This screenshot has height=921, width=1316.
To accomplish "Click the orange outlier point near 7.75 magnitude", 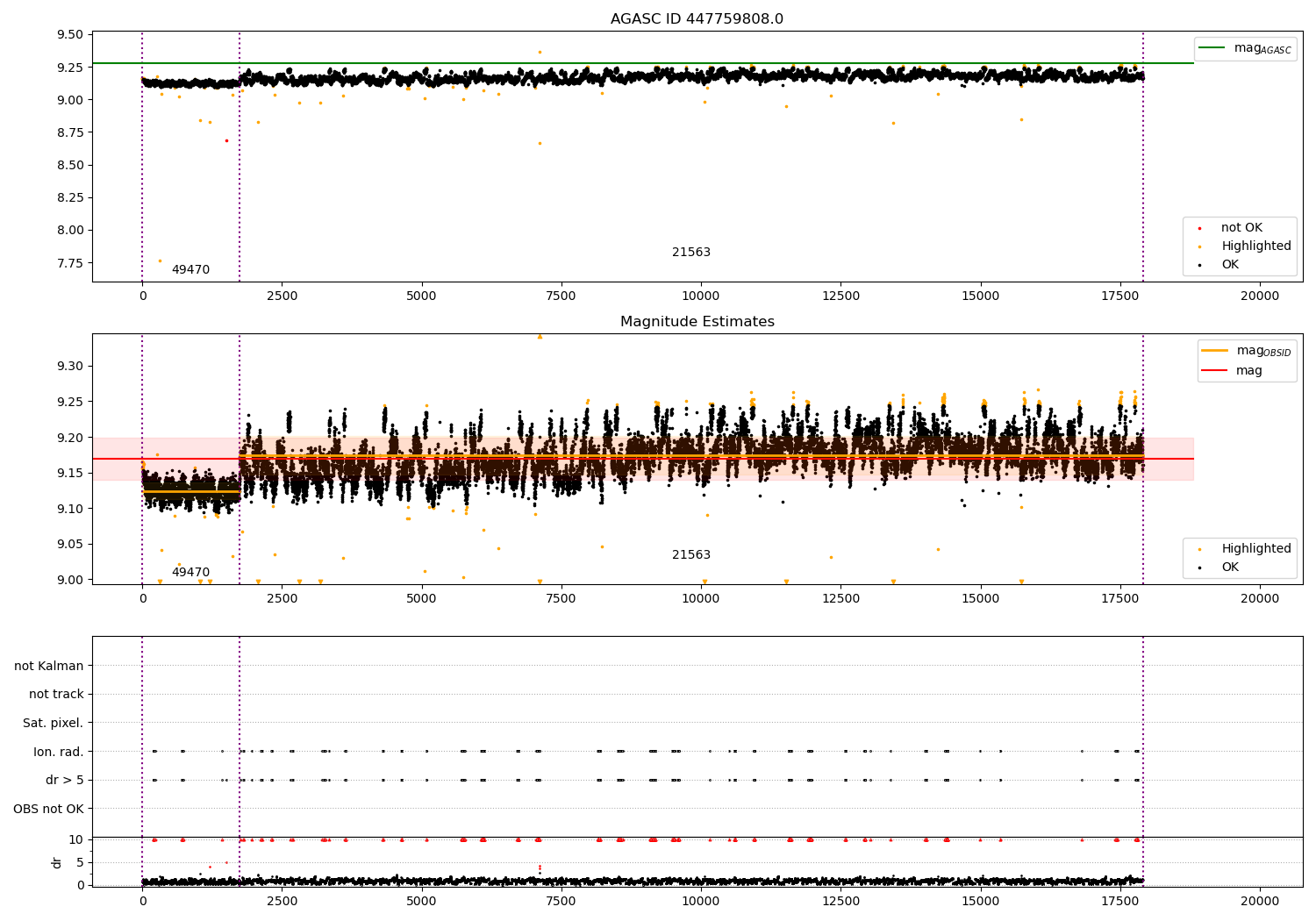I will [160, 261].
